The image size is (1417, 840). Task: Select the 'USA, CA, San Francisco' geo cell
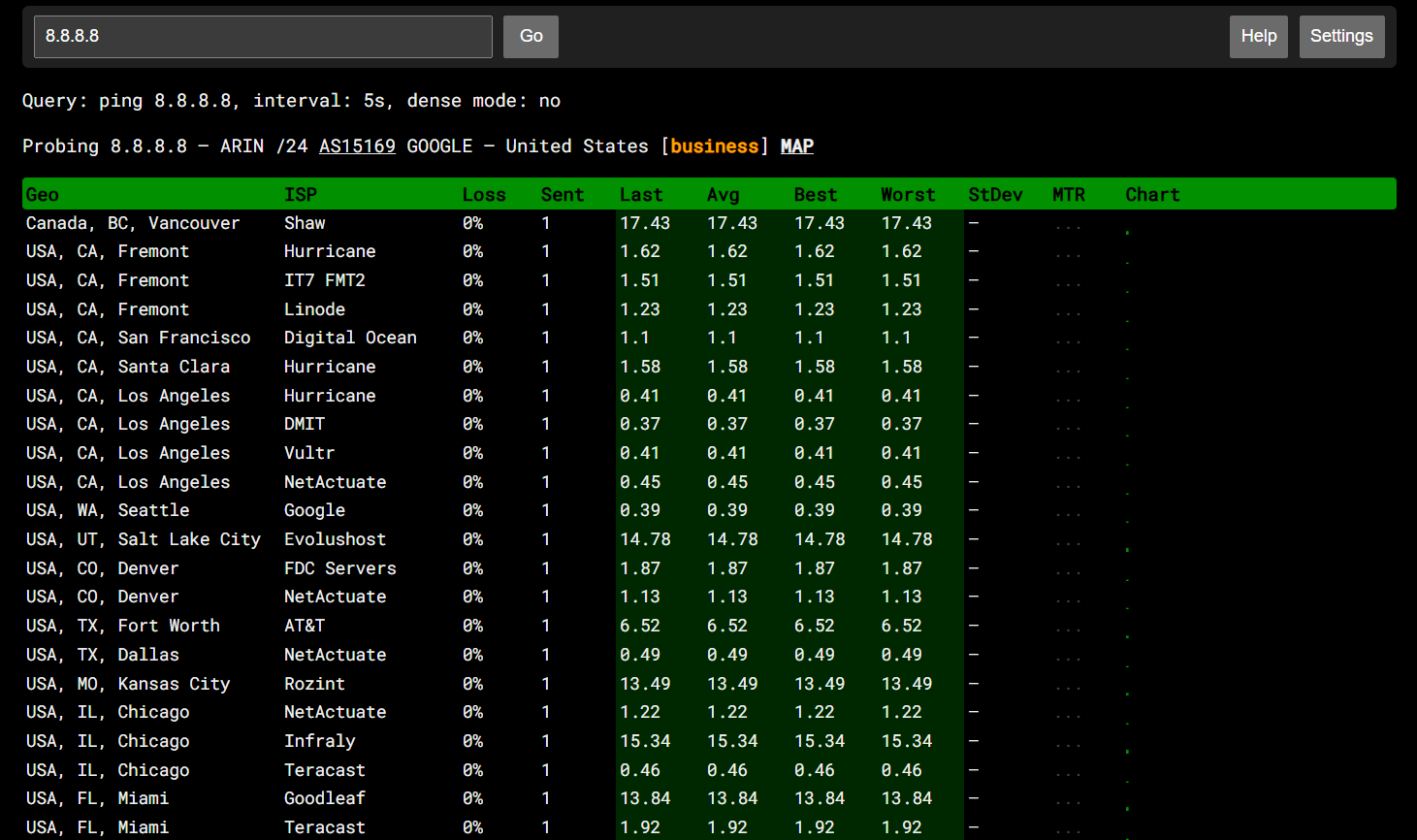(x=138, y=338)
